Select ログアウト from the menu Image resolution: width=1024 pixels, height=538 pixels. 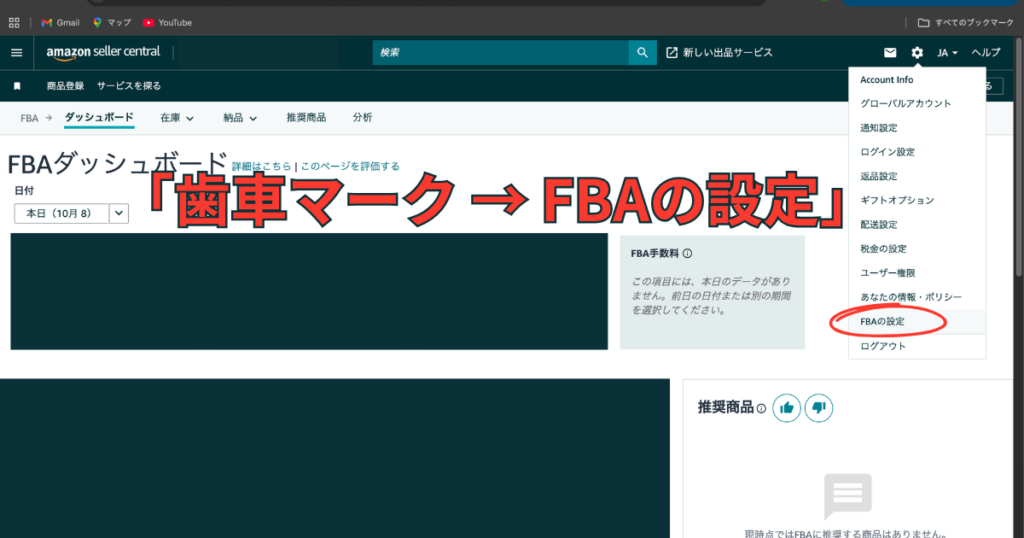click(883, 346)
